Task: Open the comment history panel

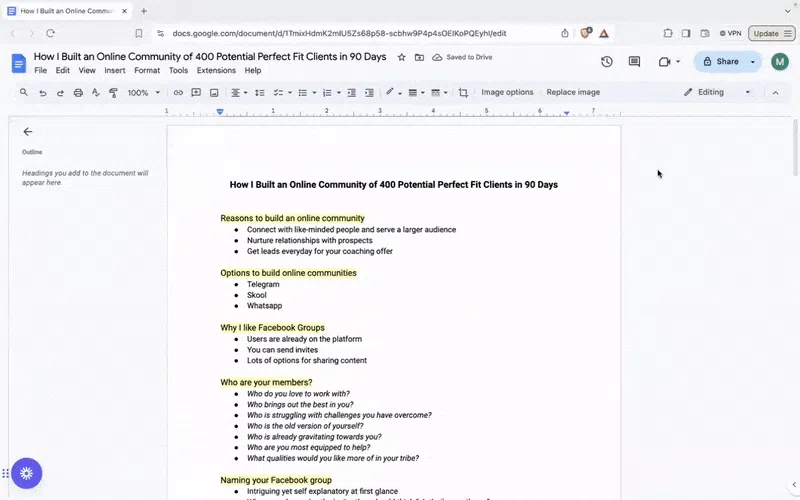Action: coord(634,62)
